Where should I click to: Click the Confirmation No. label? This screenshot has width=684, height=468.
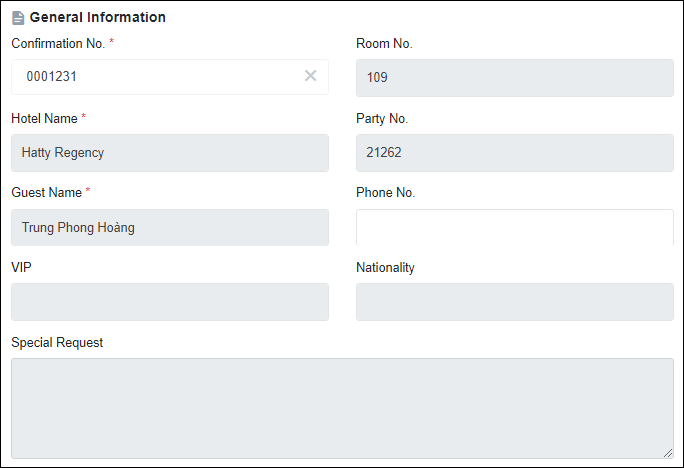58,44
